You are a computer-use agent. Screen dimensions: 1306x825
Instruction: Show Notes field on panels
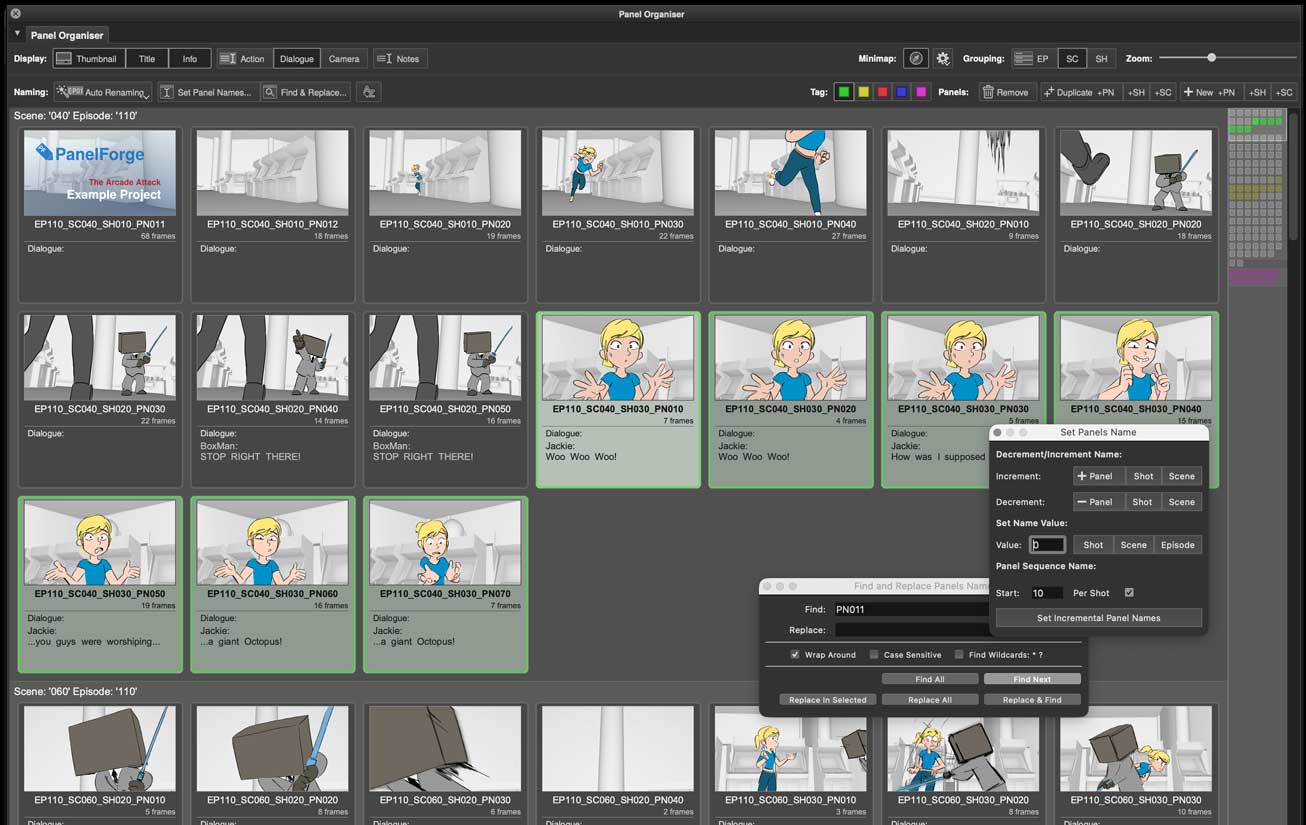coord(400,59)
